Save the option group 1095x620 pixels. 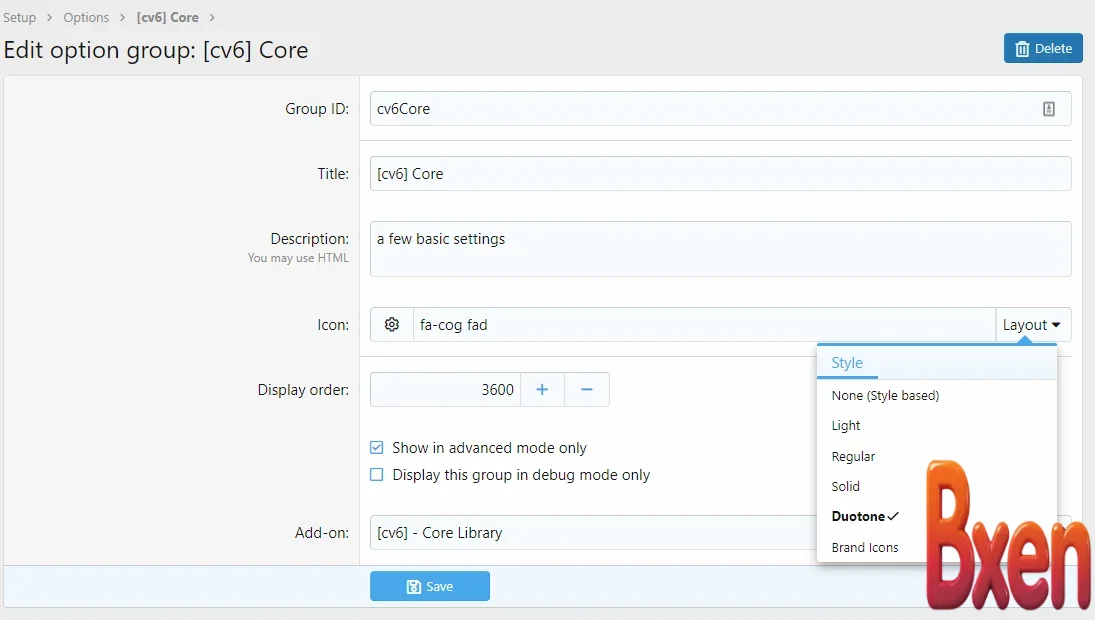429,586
